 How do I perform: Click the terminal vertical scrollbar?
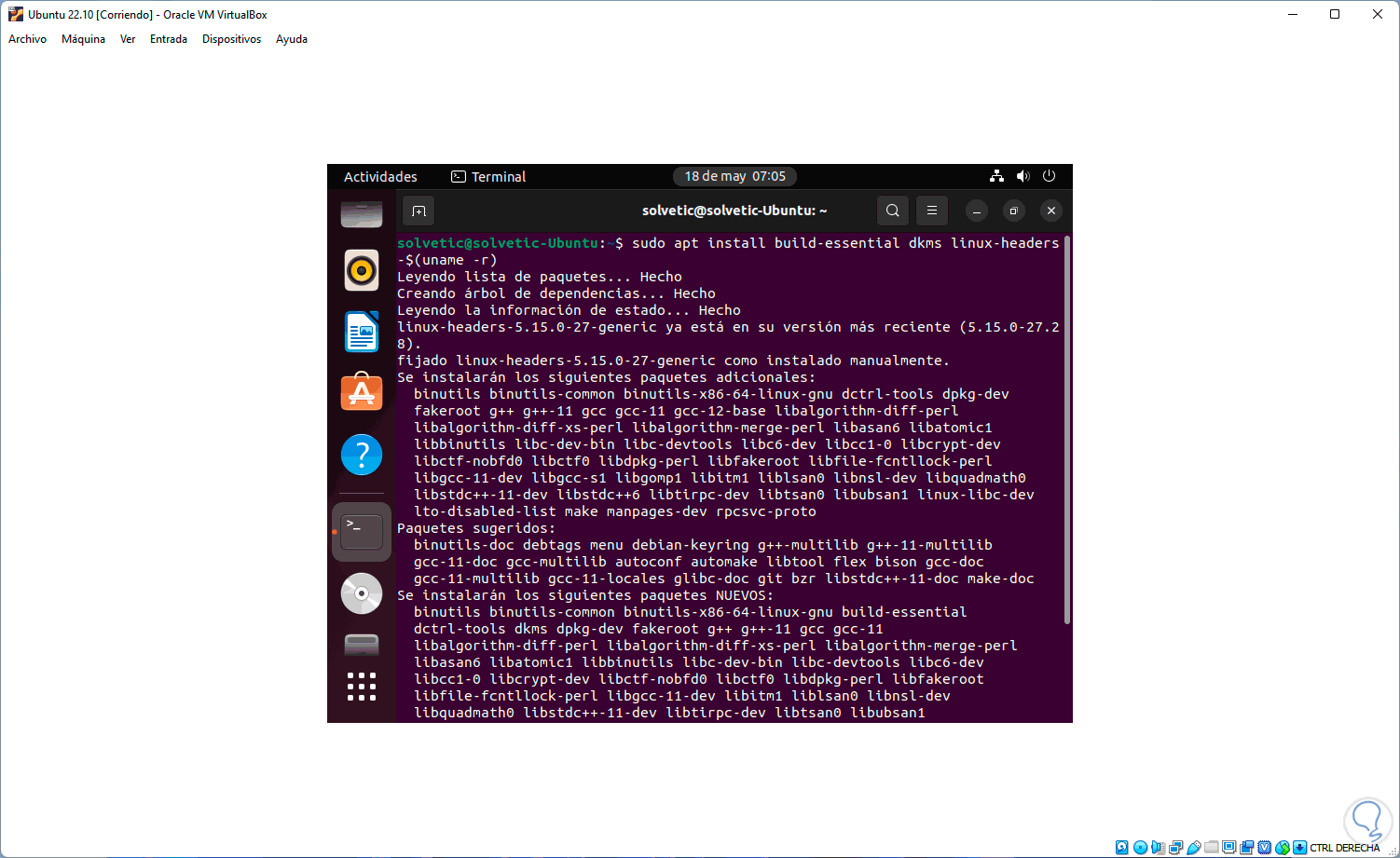tap(1067, 430)
